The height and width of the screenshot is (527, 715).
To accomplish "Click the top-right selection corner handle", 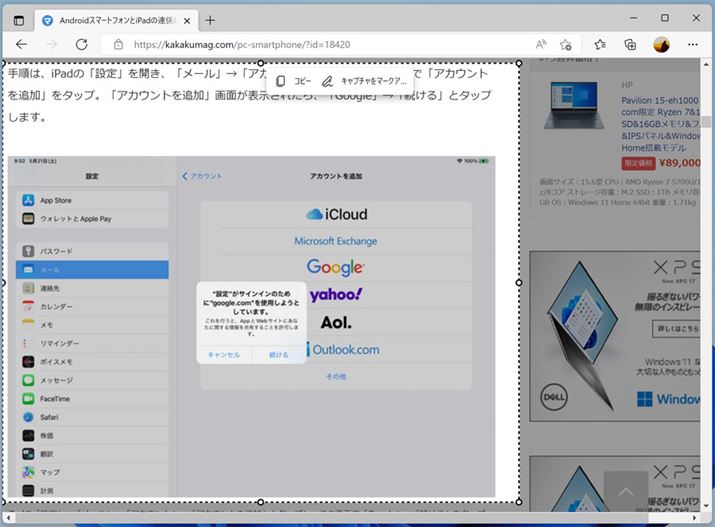I will (519, 63).
